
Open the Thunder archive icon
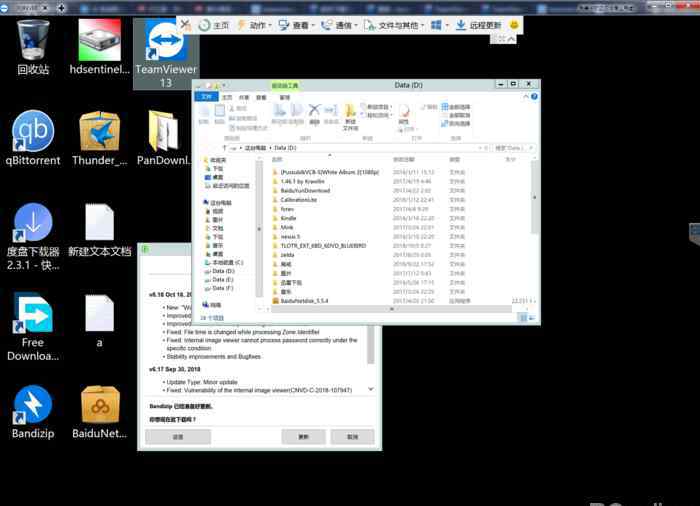[x=100, y=138]
